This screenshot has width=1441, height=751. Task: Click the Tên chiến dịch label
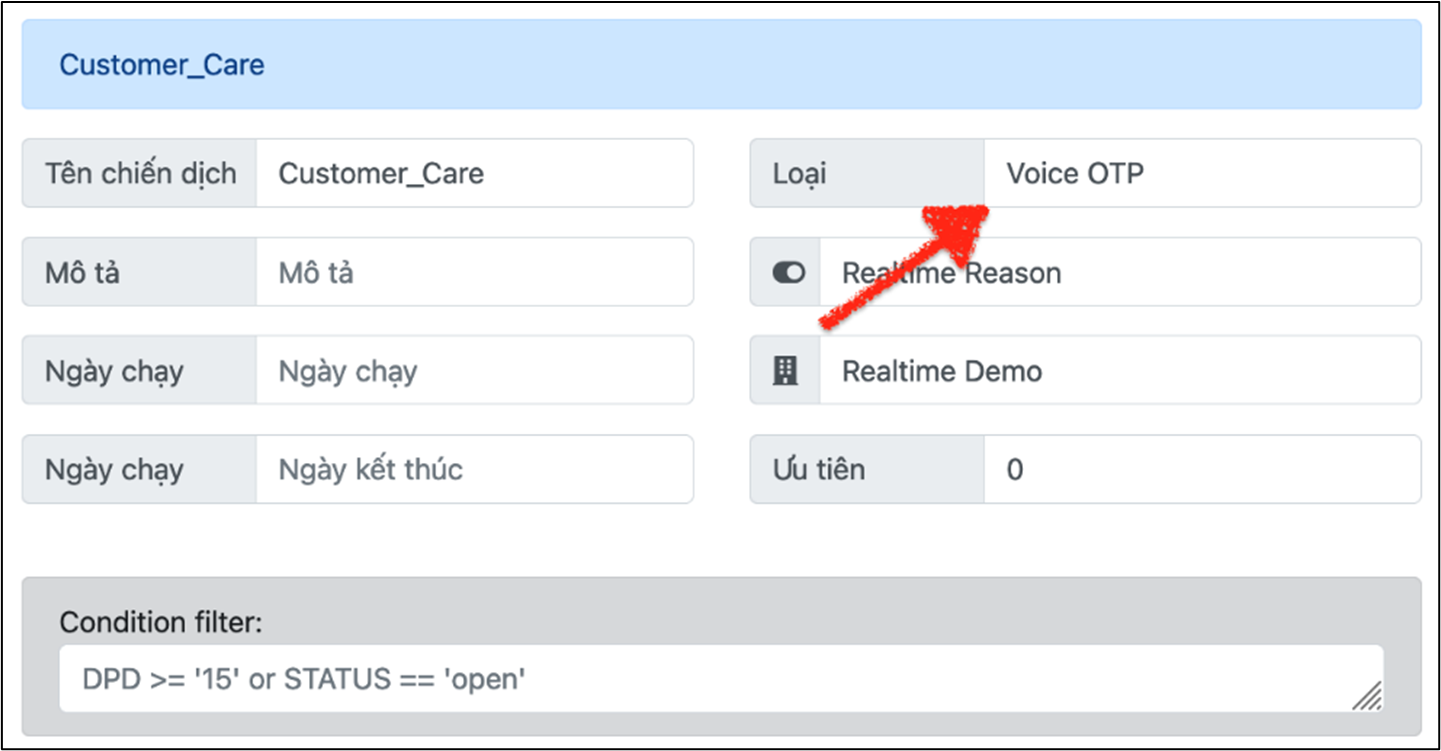coord(140,173)
